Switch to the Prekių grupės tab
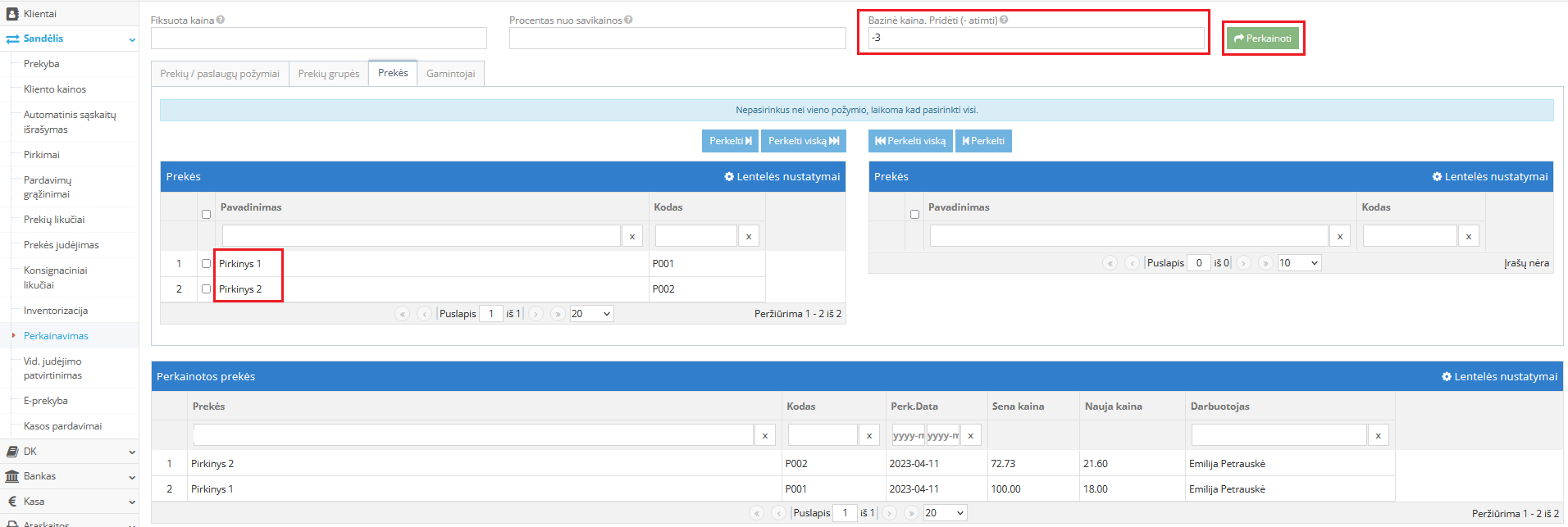 coord(328,74)
